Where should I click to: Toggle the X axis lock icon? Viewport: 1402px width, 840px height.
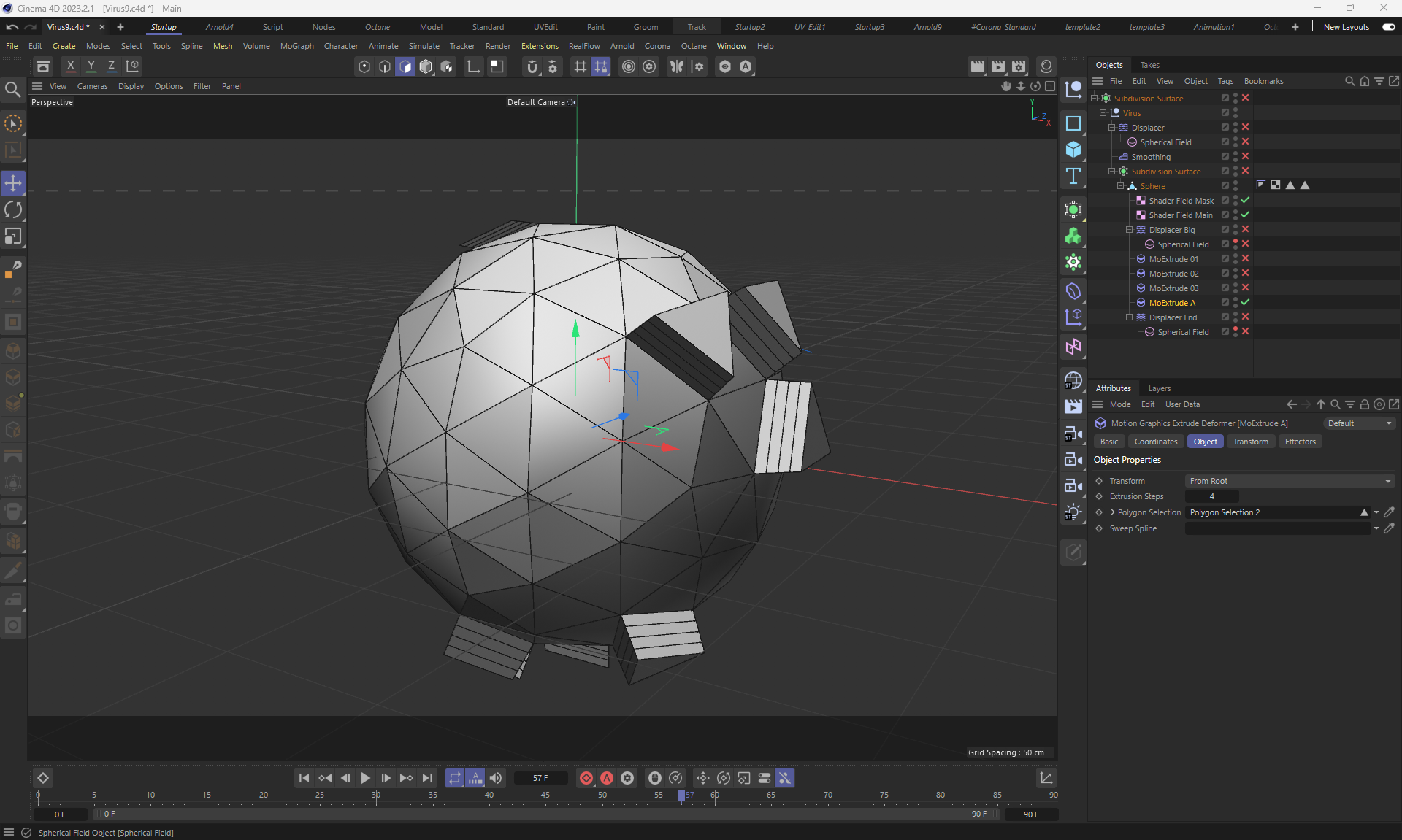70,66
